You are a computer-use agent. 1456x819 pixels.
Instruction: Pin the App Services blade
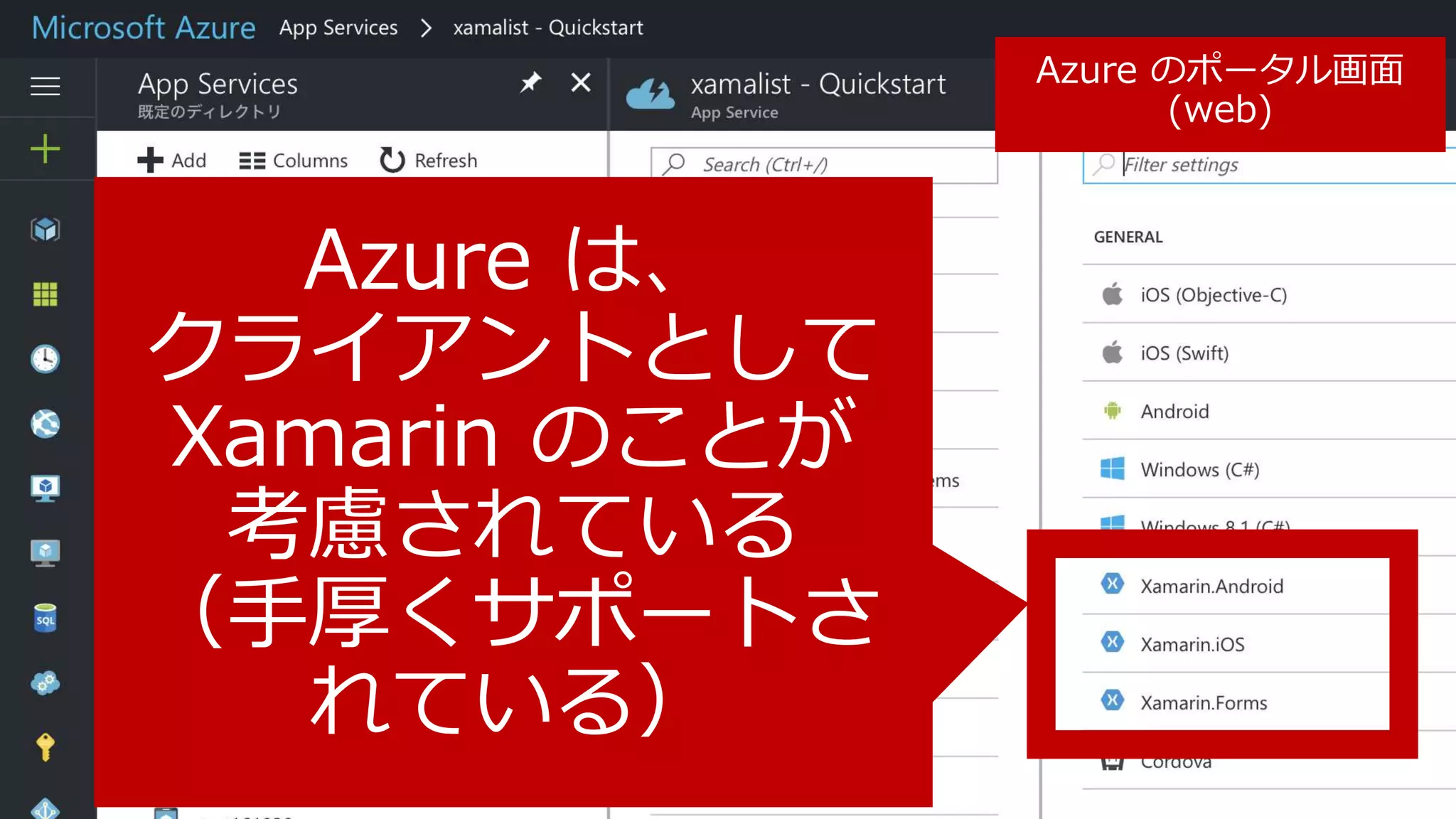pyautogui.click(x=530, y=83)
